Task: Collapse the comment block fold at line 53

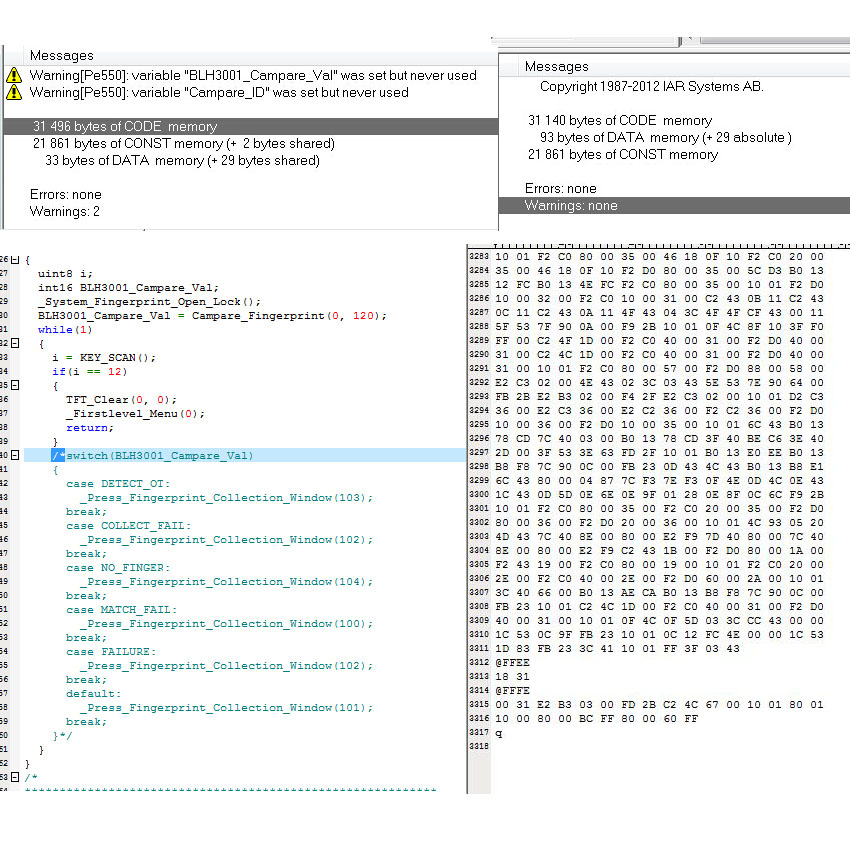Action: point(15,777)
